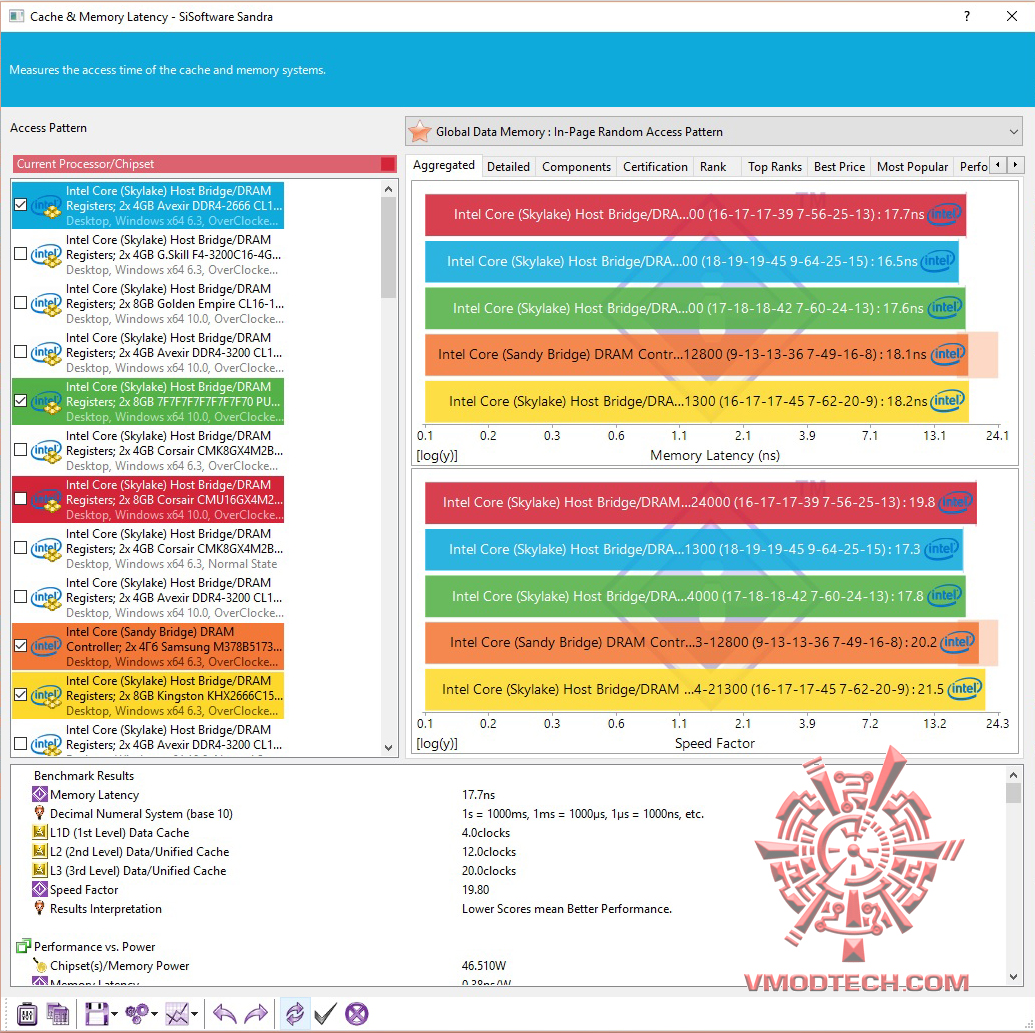Image resolution: width=1035 pixels, height=1033 pixels.
Task: Click the red 17.7ns Memory Latency bar
Action: coord(695,215)
